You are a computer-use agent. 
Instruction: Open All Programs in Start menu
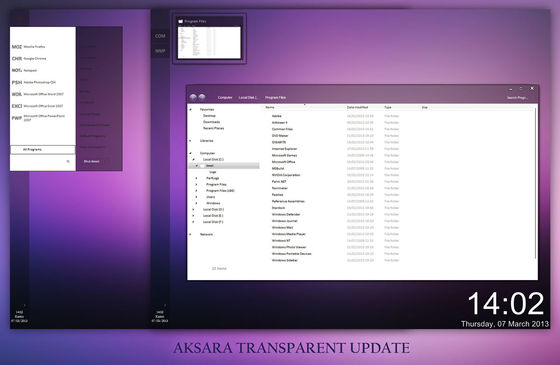tap(42, 149)
